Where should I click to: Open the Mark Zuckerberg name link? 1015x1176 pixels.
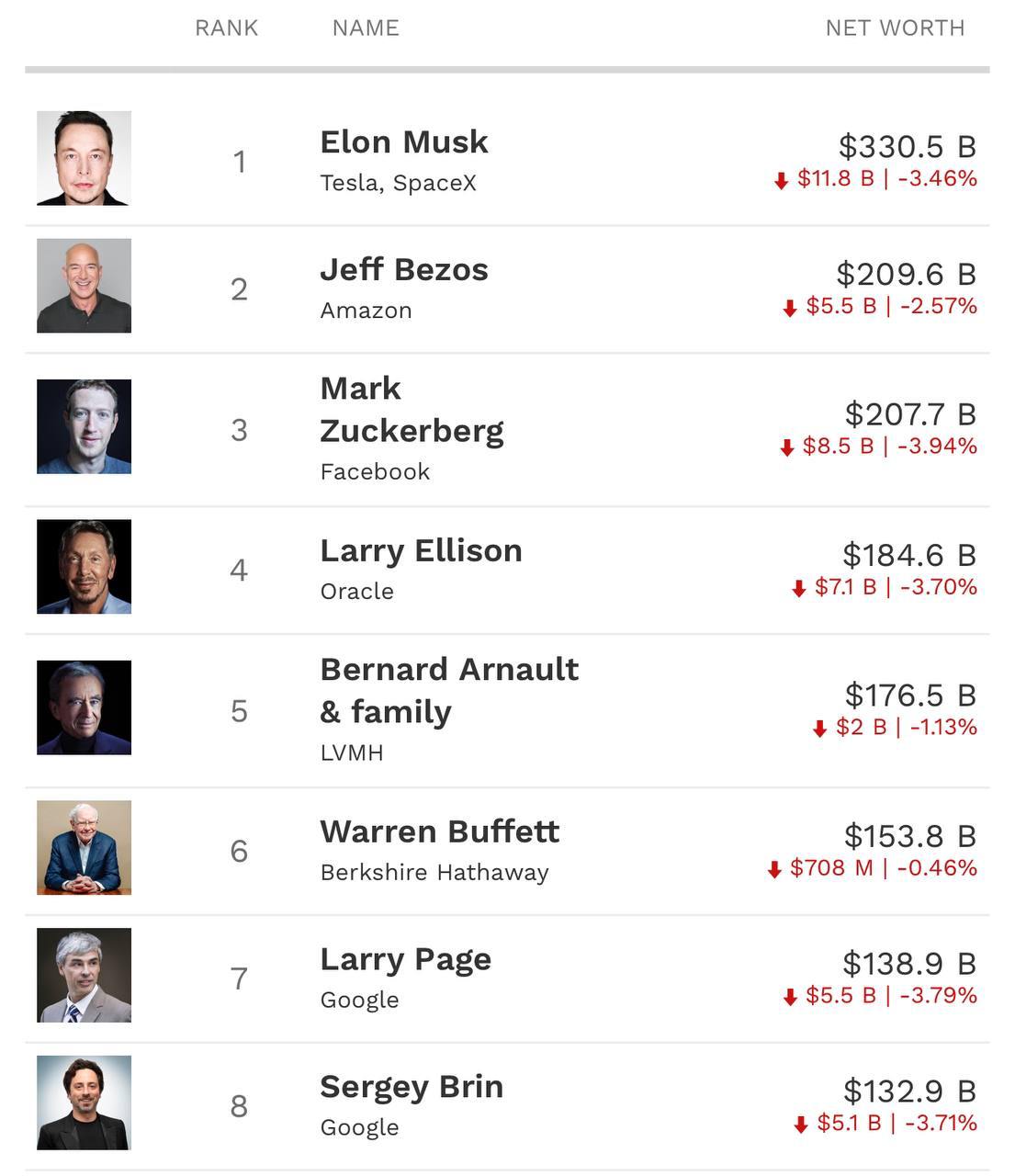click(412, 410)
